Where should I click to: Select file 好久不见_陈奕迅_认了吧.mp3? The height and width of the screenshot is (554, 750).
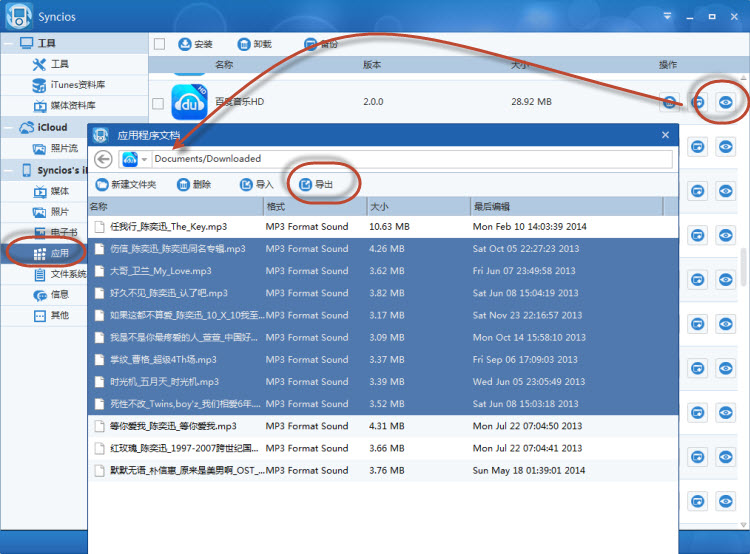383,293
